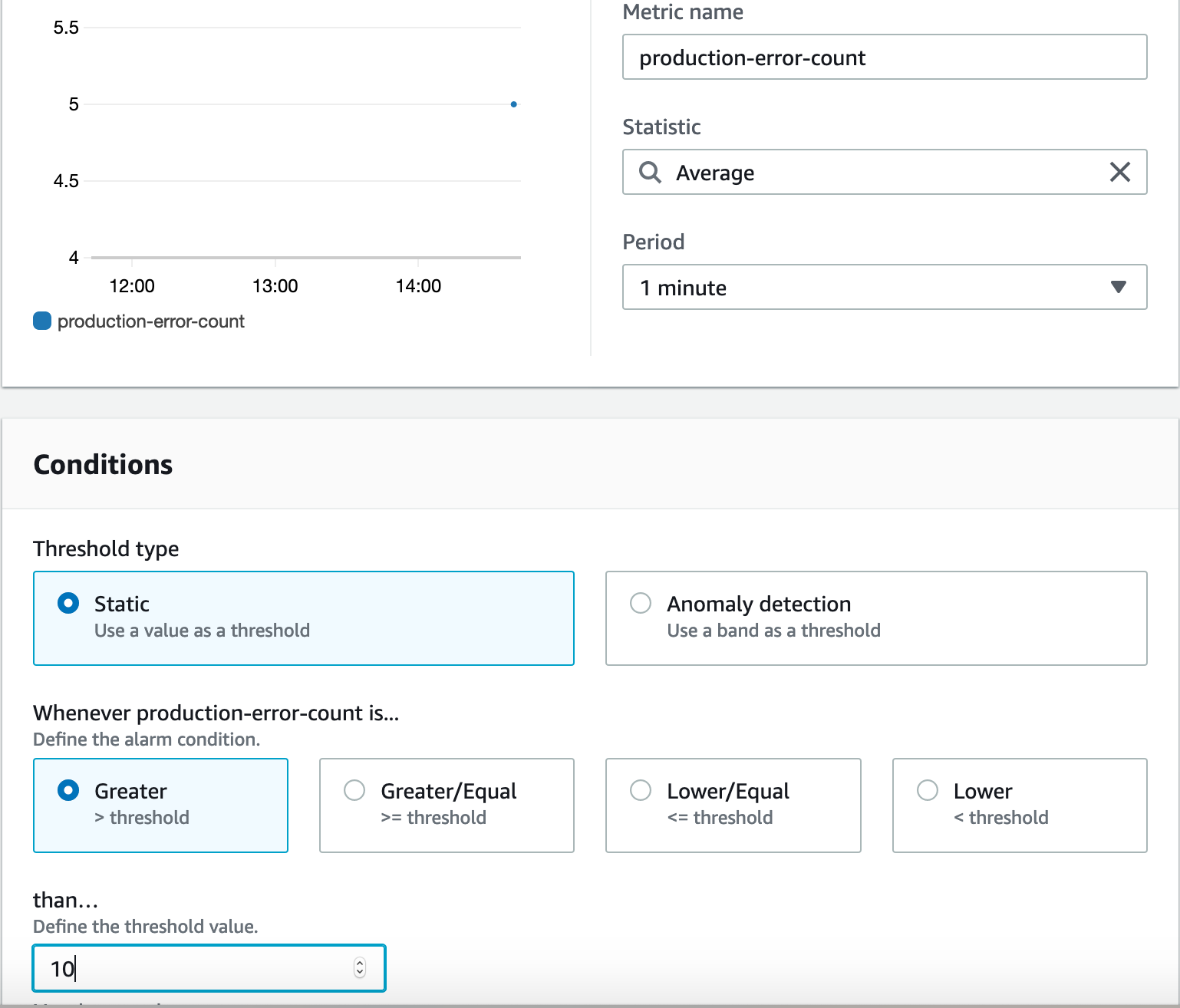Click the threshold value stepper arrows
Screen dimensions: 1180x1008
point(360,968)
